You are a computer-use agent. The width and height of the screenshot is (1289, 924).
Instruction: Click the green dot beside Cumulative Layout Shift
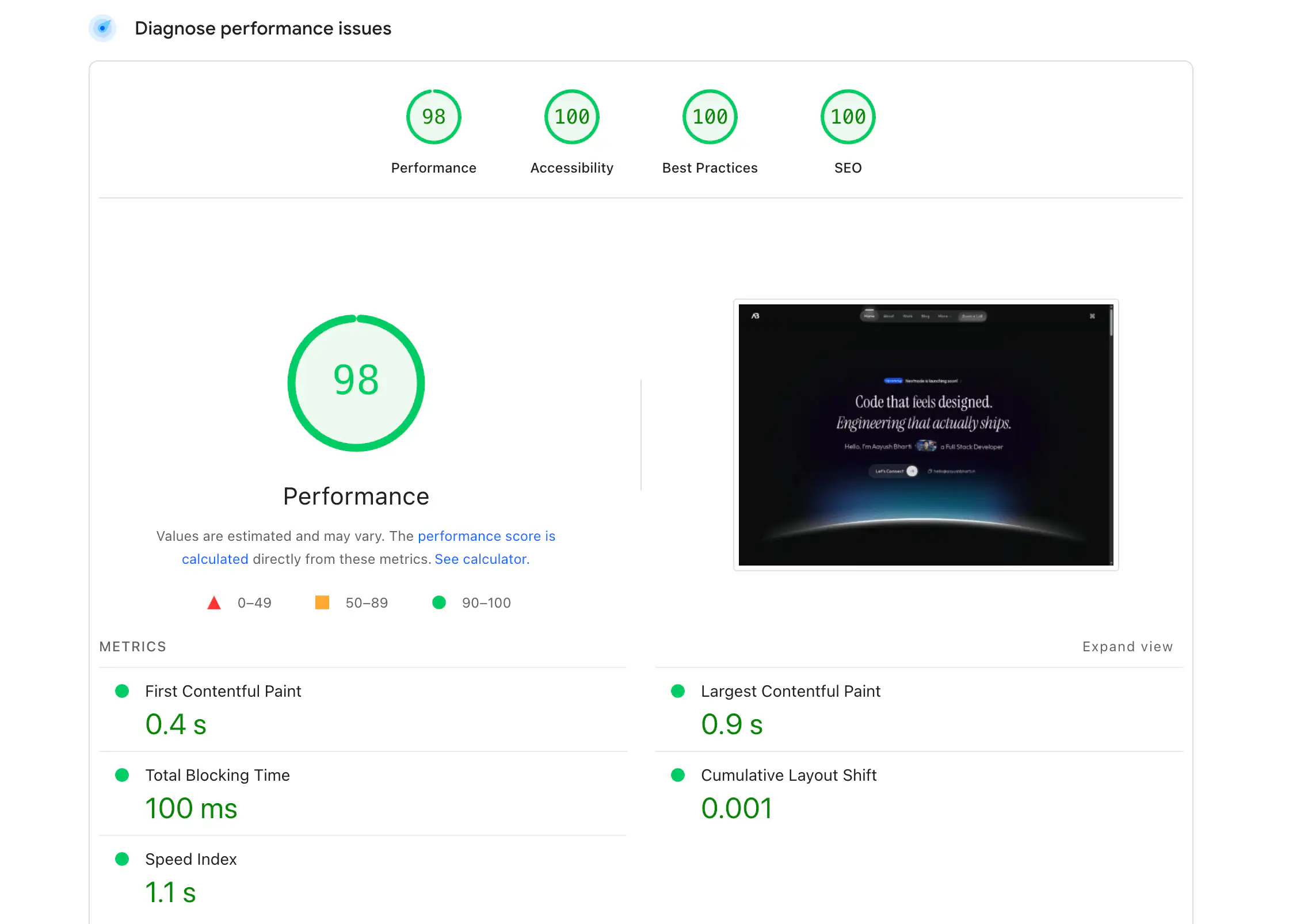click(x=677, y=775)
